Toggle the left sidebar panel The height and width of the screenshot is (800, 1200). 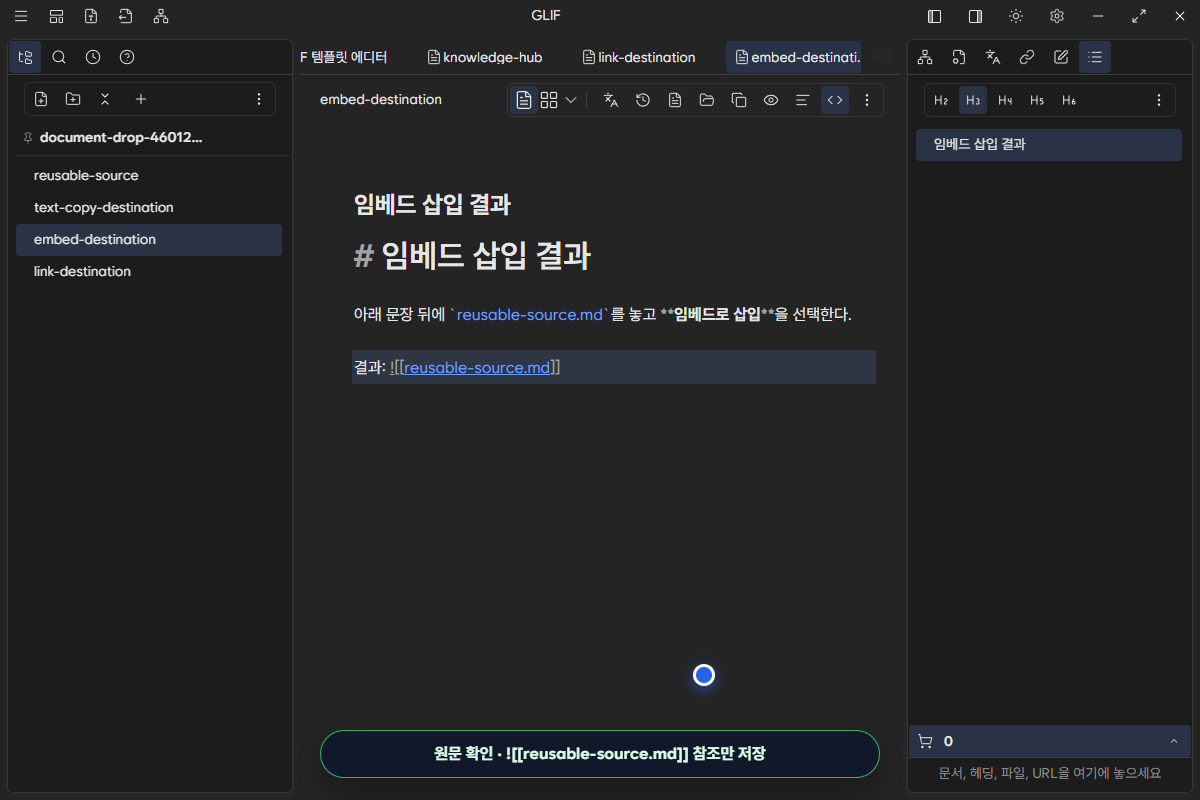935,16
